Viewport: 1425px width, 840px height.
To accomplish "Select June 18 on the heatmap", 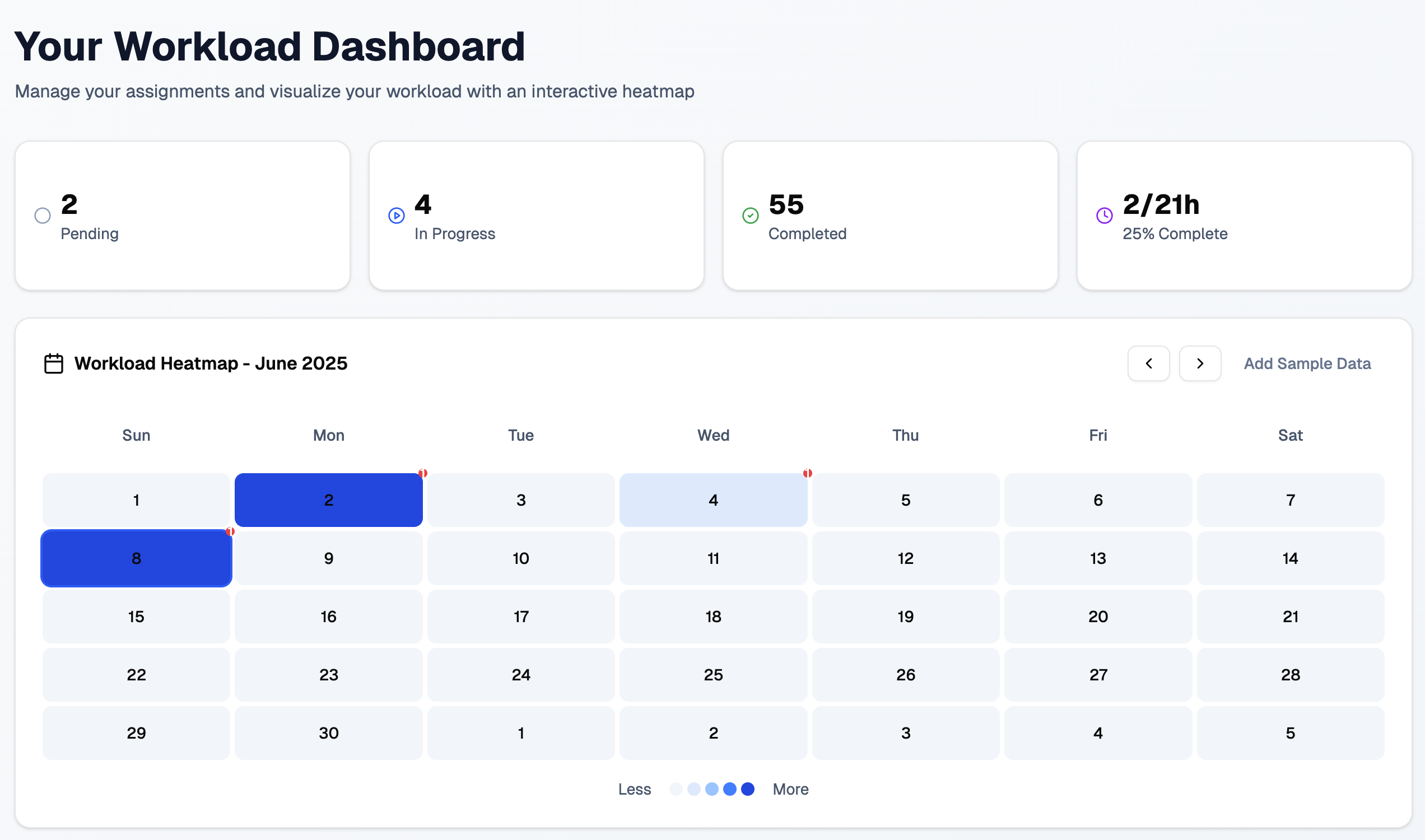I will pyautogui.click(x=713, y=617).
